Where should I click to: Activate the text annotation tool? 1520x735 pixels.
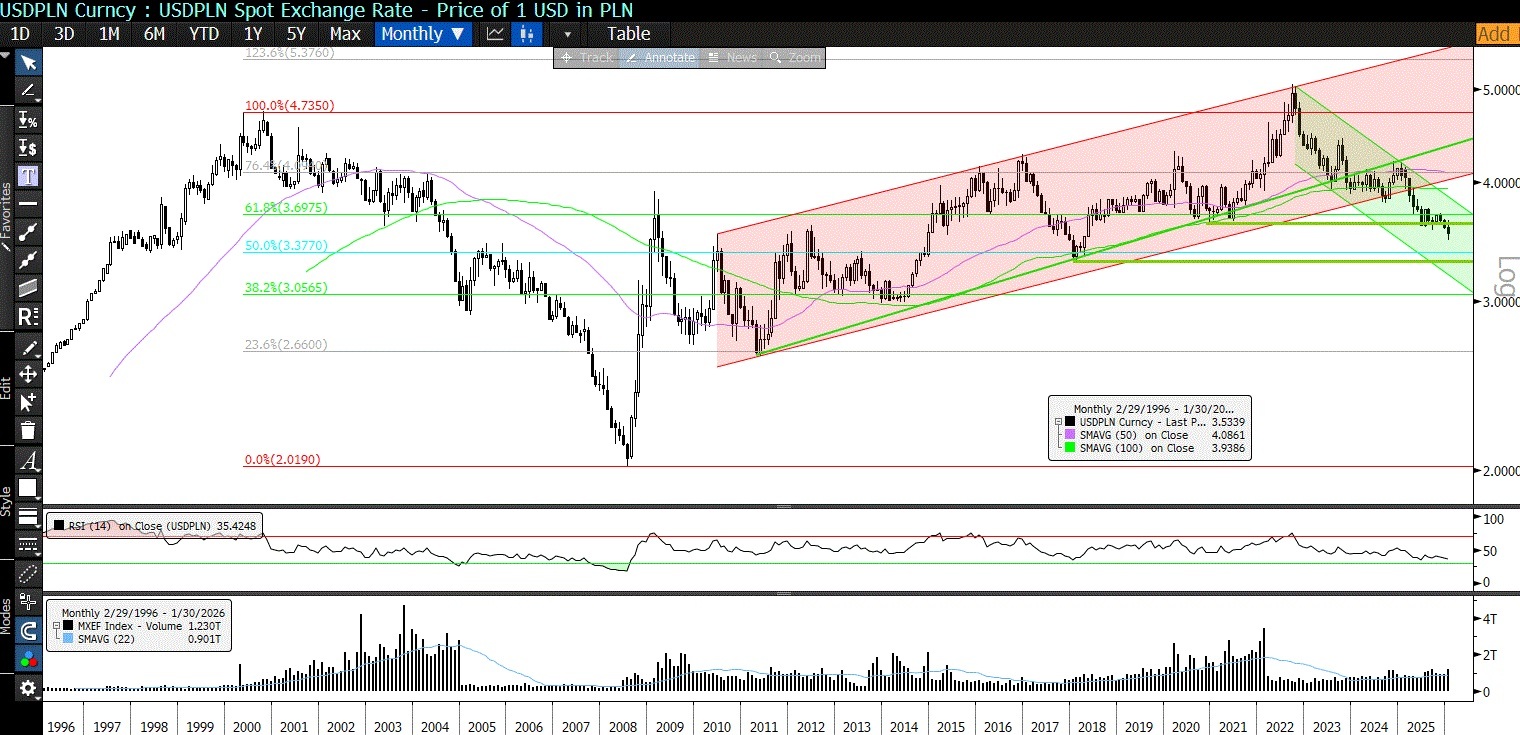click(28, 176)
